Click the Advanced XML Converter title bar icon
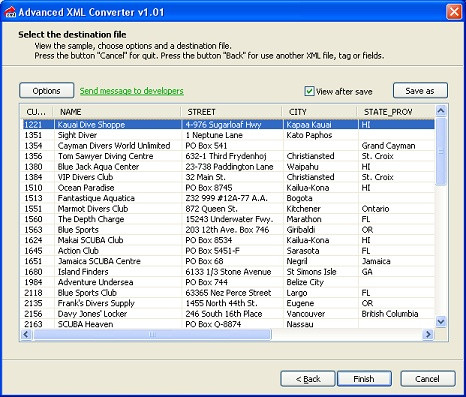Screen dimensions: 466x397 pyautogui.click(x=10, y=12)
